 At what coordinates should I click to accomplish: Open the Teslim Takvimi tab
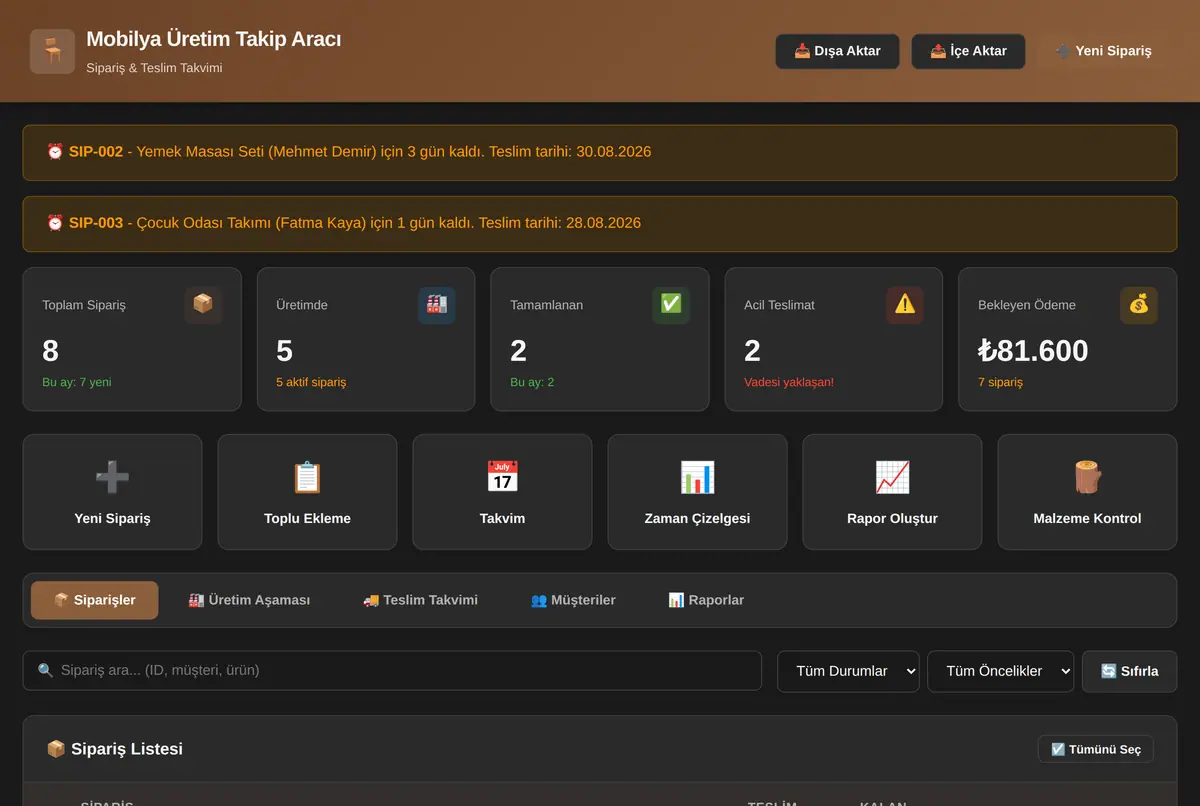click(x=420, y=600)
